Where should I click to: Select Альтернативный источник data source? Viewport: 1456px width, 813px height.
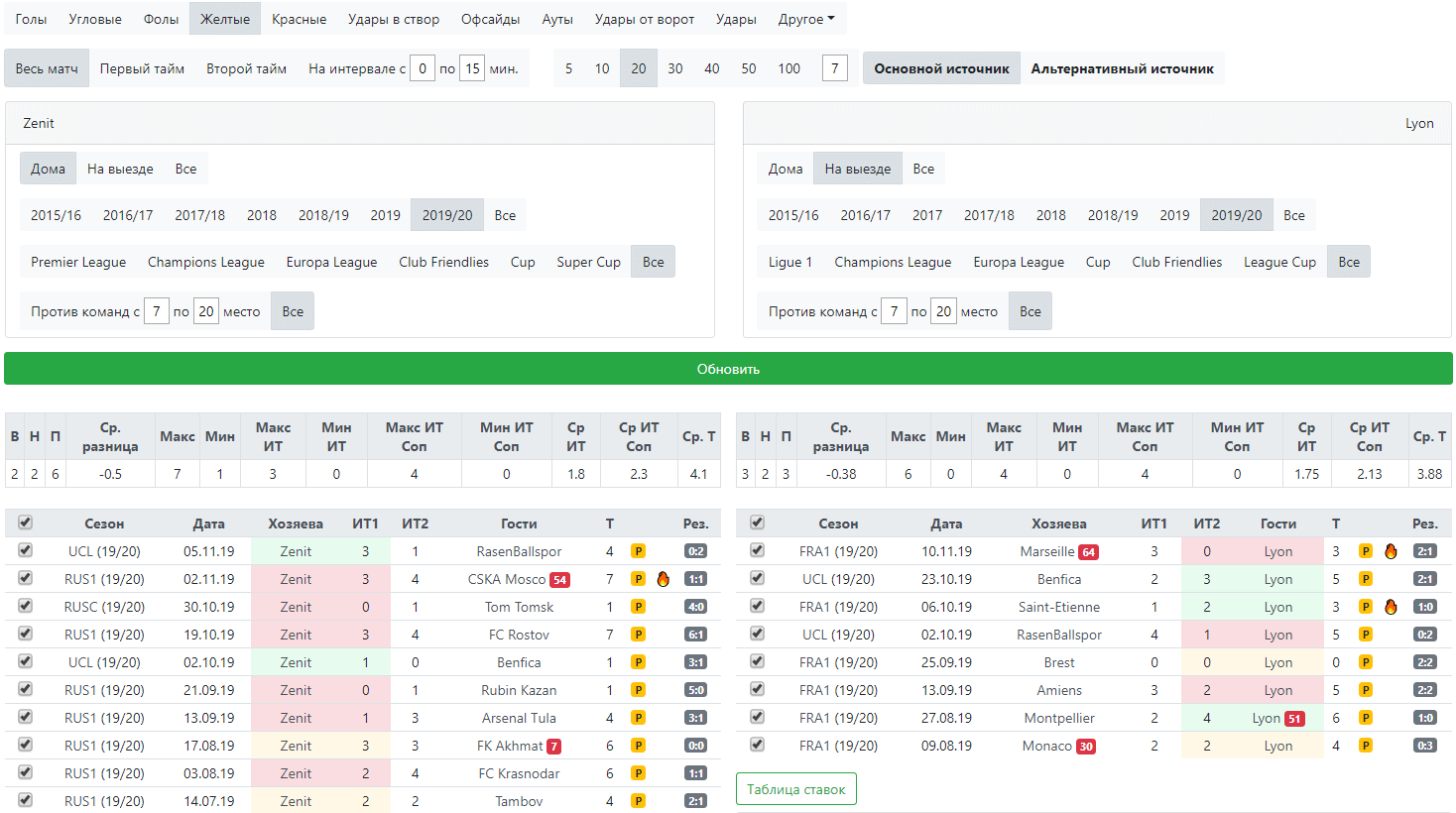click(1122, 68)
